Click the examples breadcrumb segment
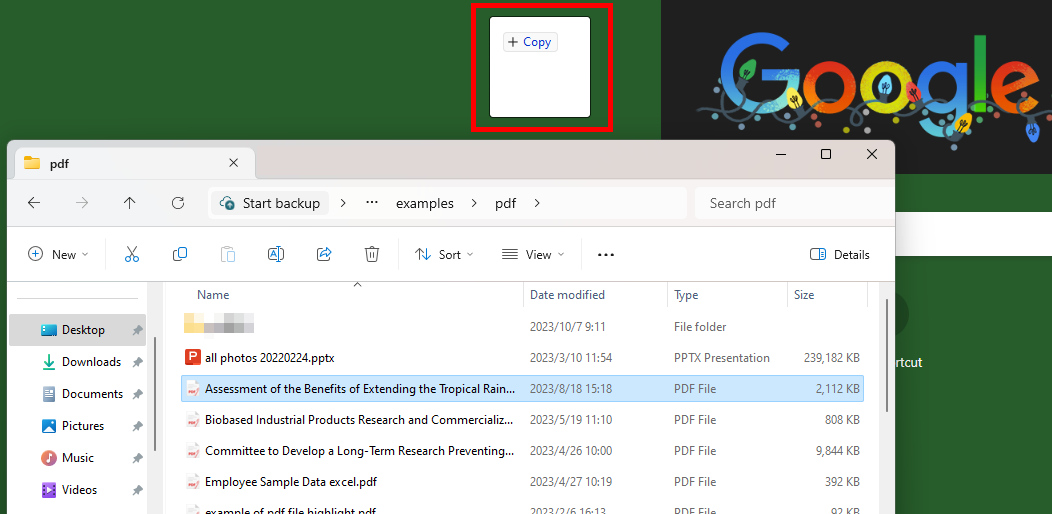The height and width of the screenshot is (514, 1052). 425,203
